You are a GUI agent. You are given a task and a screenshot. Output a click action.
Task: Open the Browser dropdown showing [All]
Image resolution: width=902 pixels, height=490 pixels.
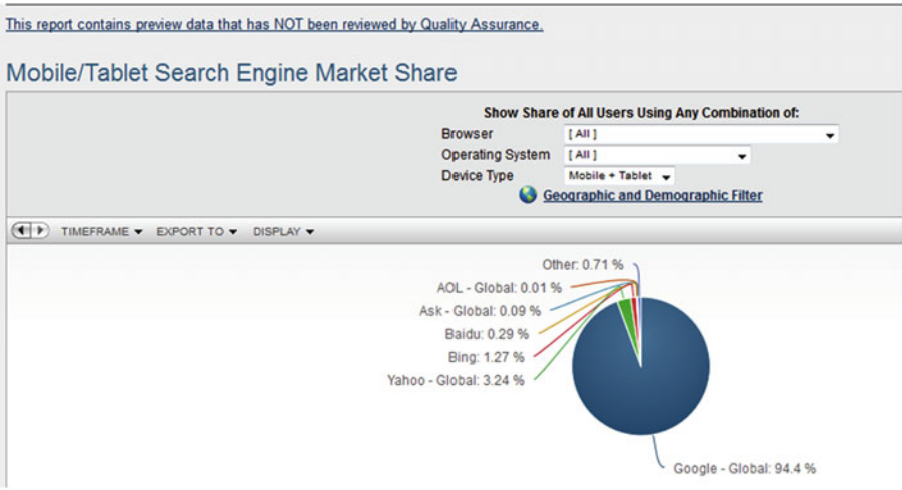(x=701, y=134)
